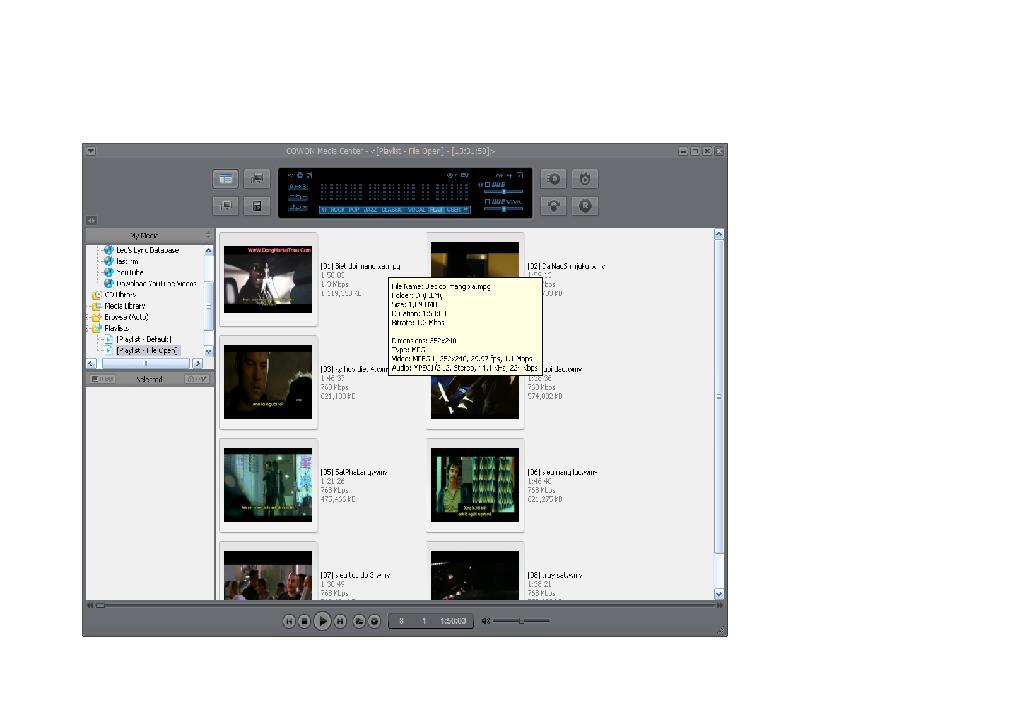Click playlist view scroll up arrow
The height and width of the screenshot is (710, 1024).
click(x=719, y=234)
